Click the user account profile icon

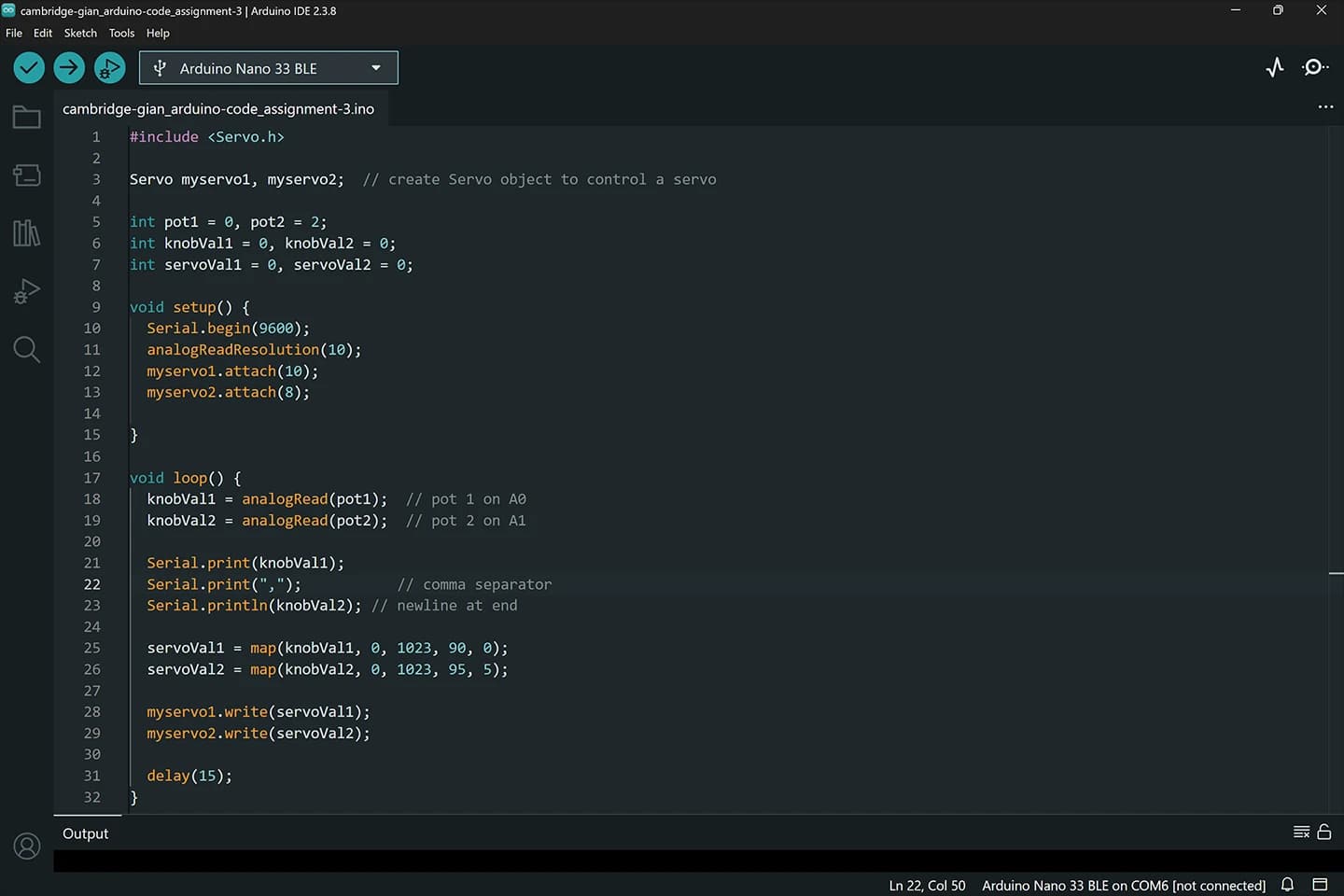27,847
